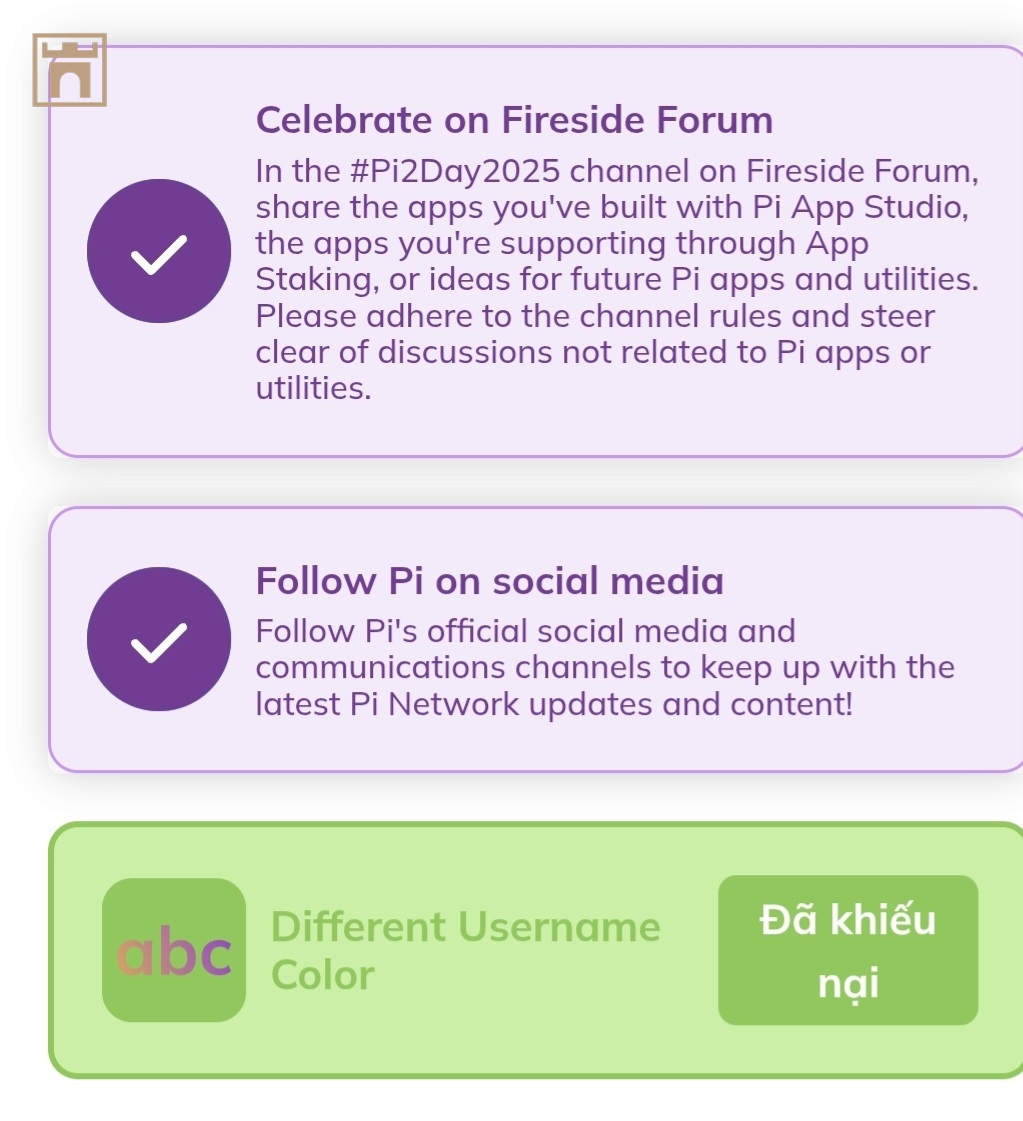Image resolution: width=1023 pixels, height=1121 pixels.
Task: Toggle the Fireside Forum checkmark circle
Action: [159, 251]
